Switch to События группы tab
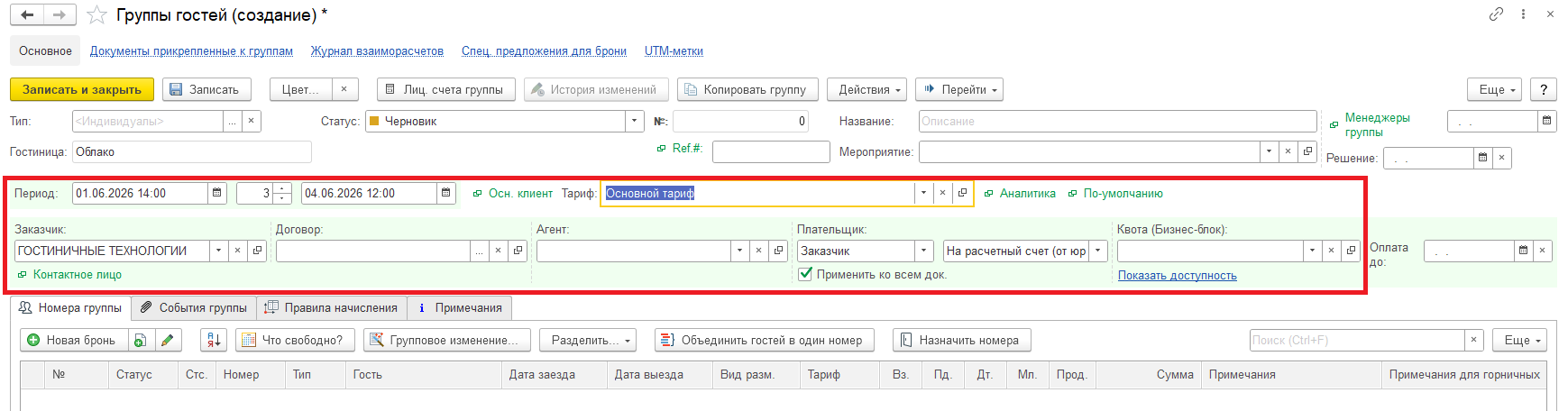 coord(194,307)
